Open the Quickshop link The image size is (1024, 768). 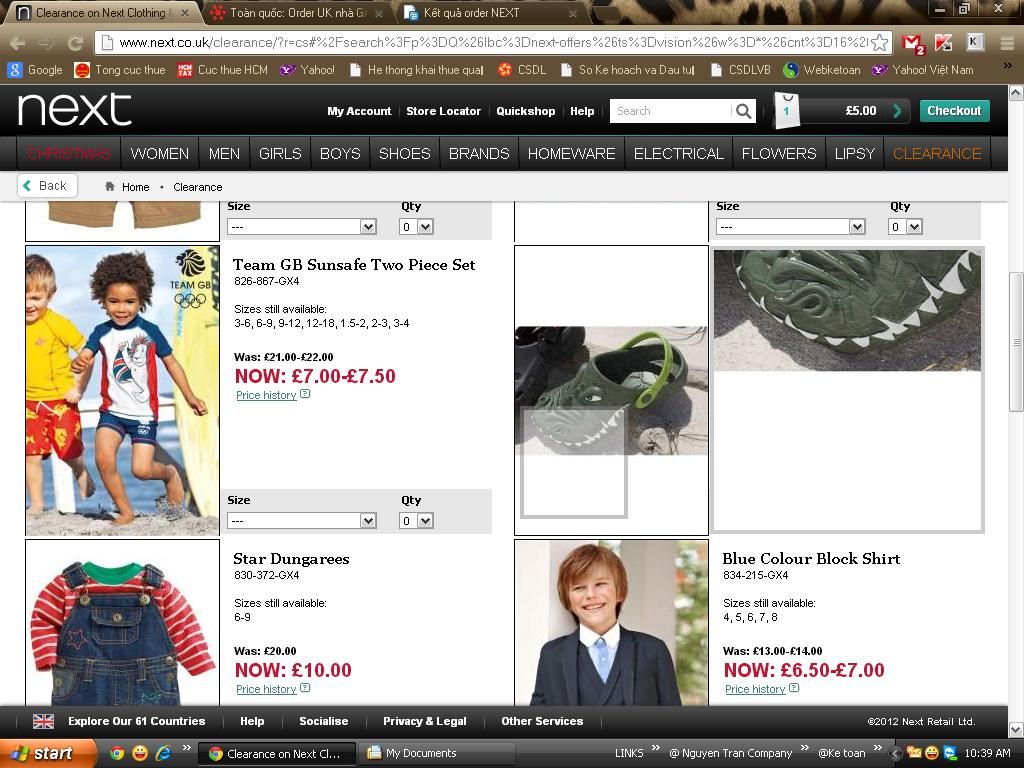coord(526,111)
